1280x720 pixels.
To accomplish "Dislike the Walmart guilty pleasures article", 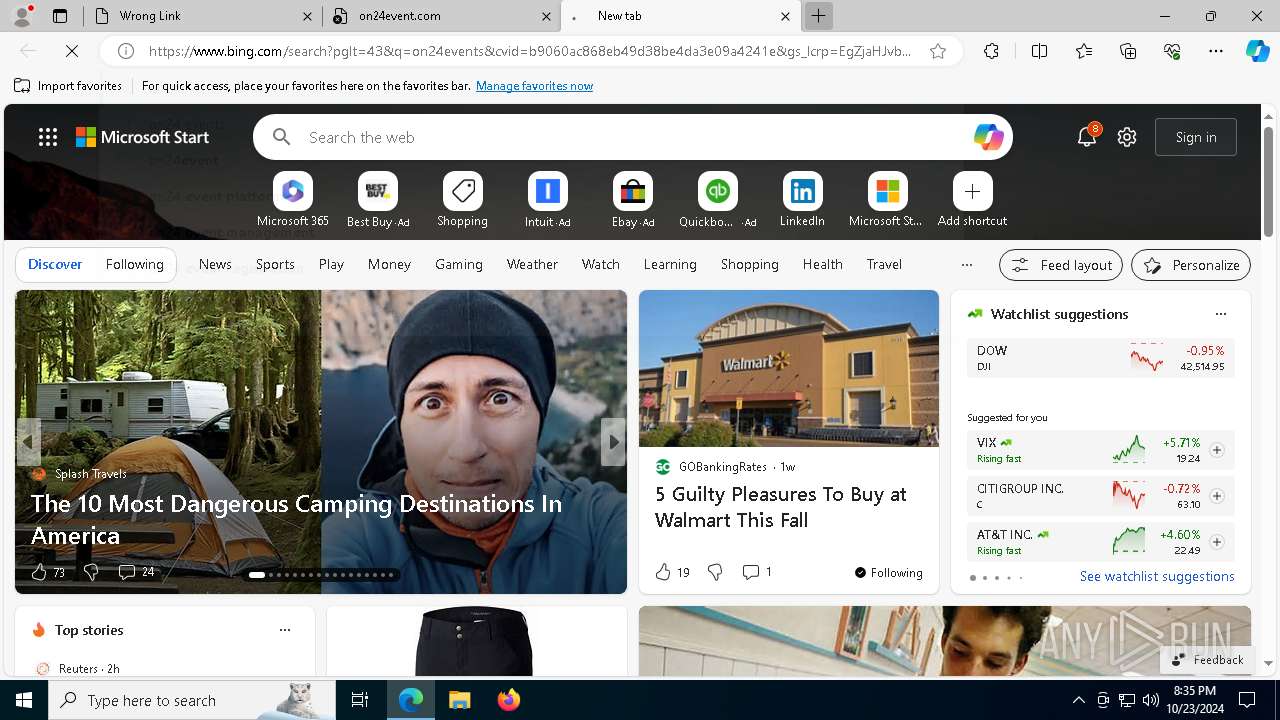I will [x=714, y=572].
